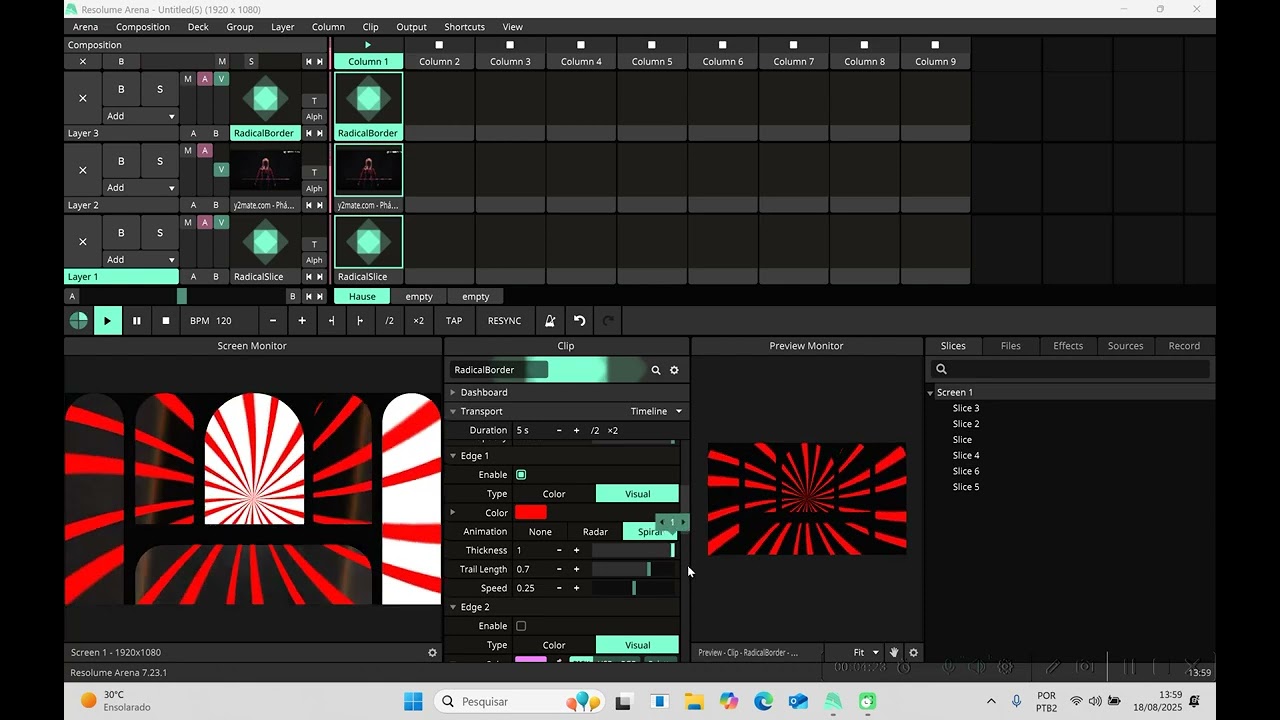
Task: Open Layer 3 blend mode Add dropdown
Action: (x=141, y=116)
